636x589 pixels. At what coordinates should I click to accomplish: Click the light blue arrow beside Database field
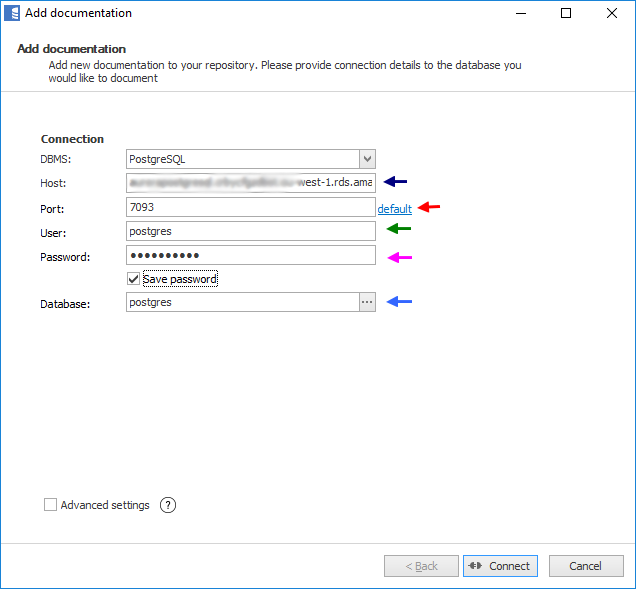pyautogui.click(x=399, y=301)
